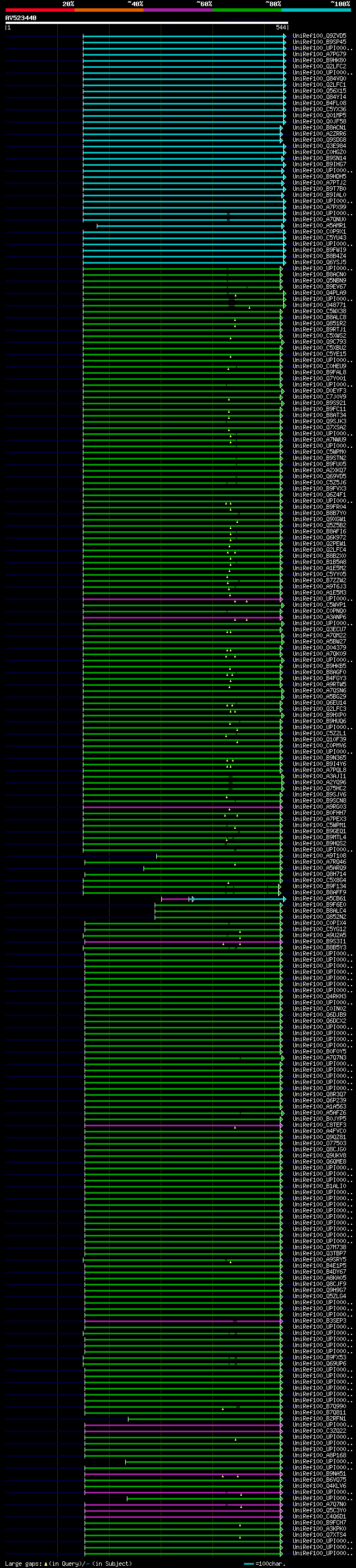Select UniRef100_Q3E984 entry

pyautogui.click(x=319, y=146)
